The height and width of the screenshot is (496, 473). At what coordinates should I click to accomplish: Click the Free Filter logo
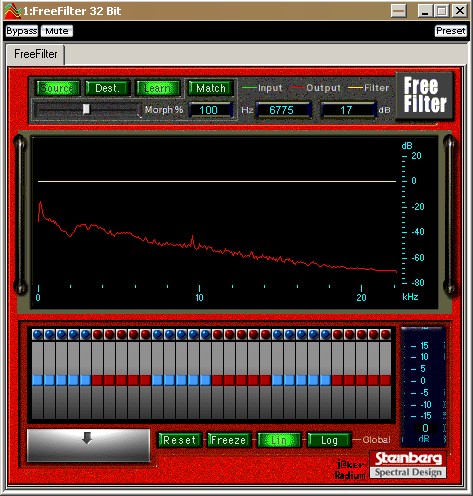click(x=425, y=95)
